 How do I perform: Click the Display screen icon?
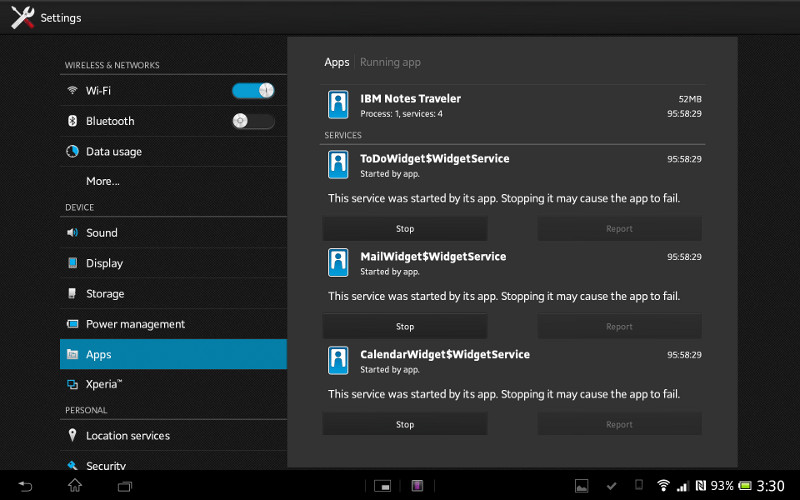coord(72,263)
